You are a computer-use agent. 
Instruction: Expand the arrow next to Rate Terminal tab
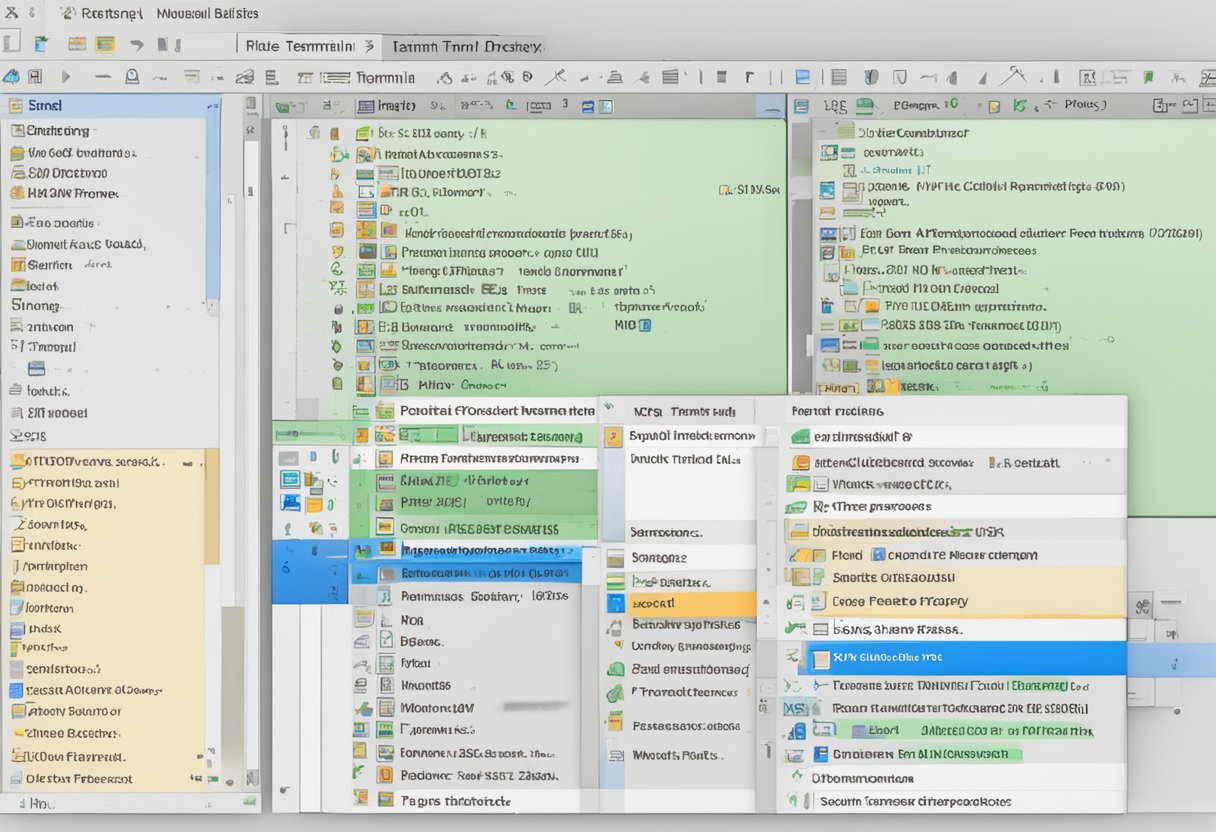pos(368,45)
